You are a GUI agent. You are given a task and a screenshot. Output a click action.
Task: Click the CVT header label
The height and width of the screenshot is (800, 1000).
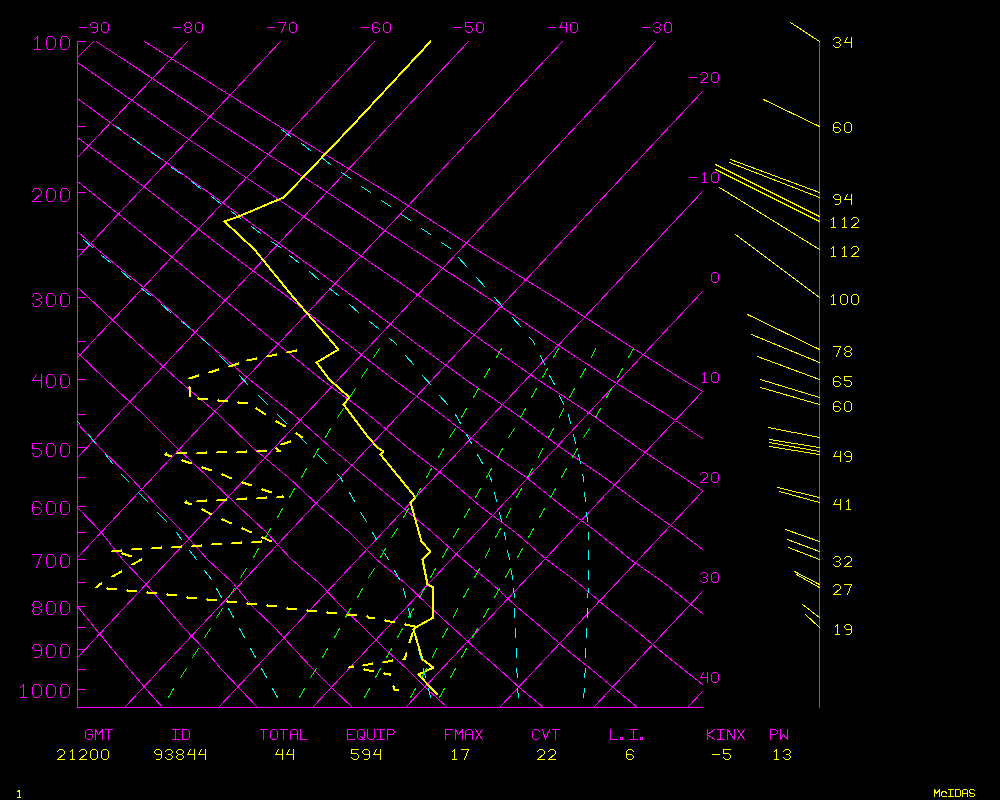point(546,735)
